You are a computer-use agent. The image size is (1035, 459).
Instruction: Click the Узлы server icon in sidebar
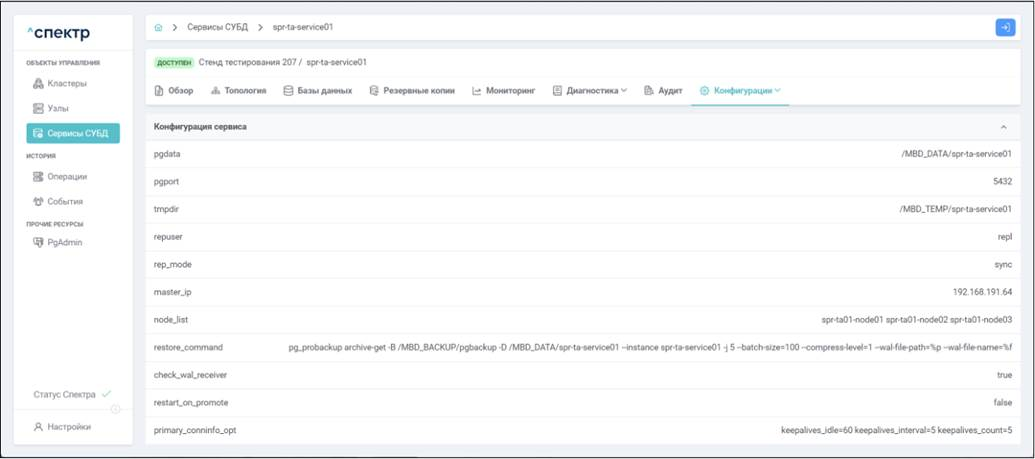(x=39, y=108)
